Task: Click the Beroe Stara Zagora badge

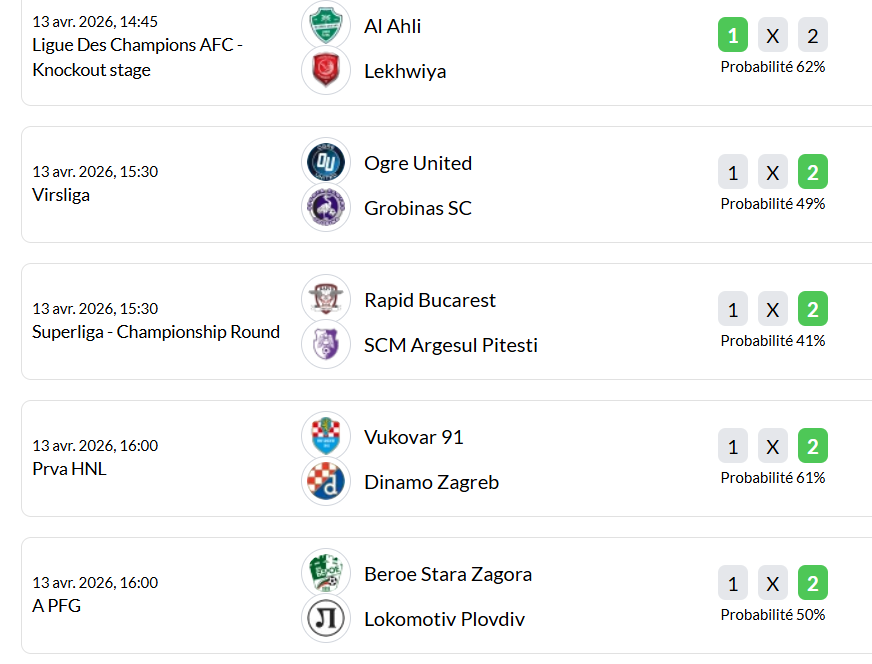Action: [x=326, y=574]
